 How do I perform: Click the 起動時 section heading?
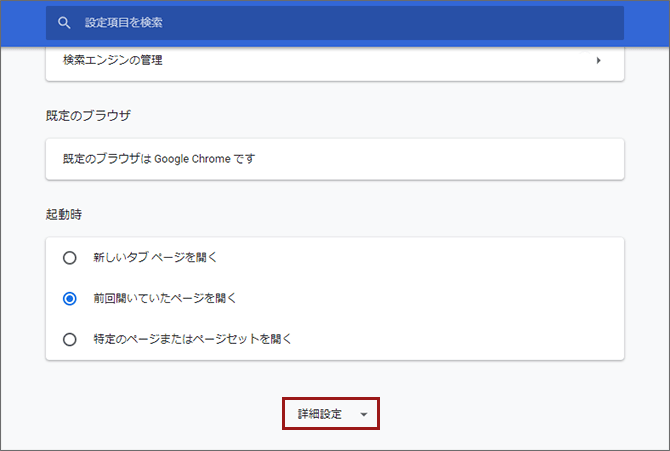coord(66,214)
